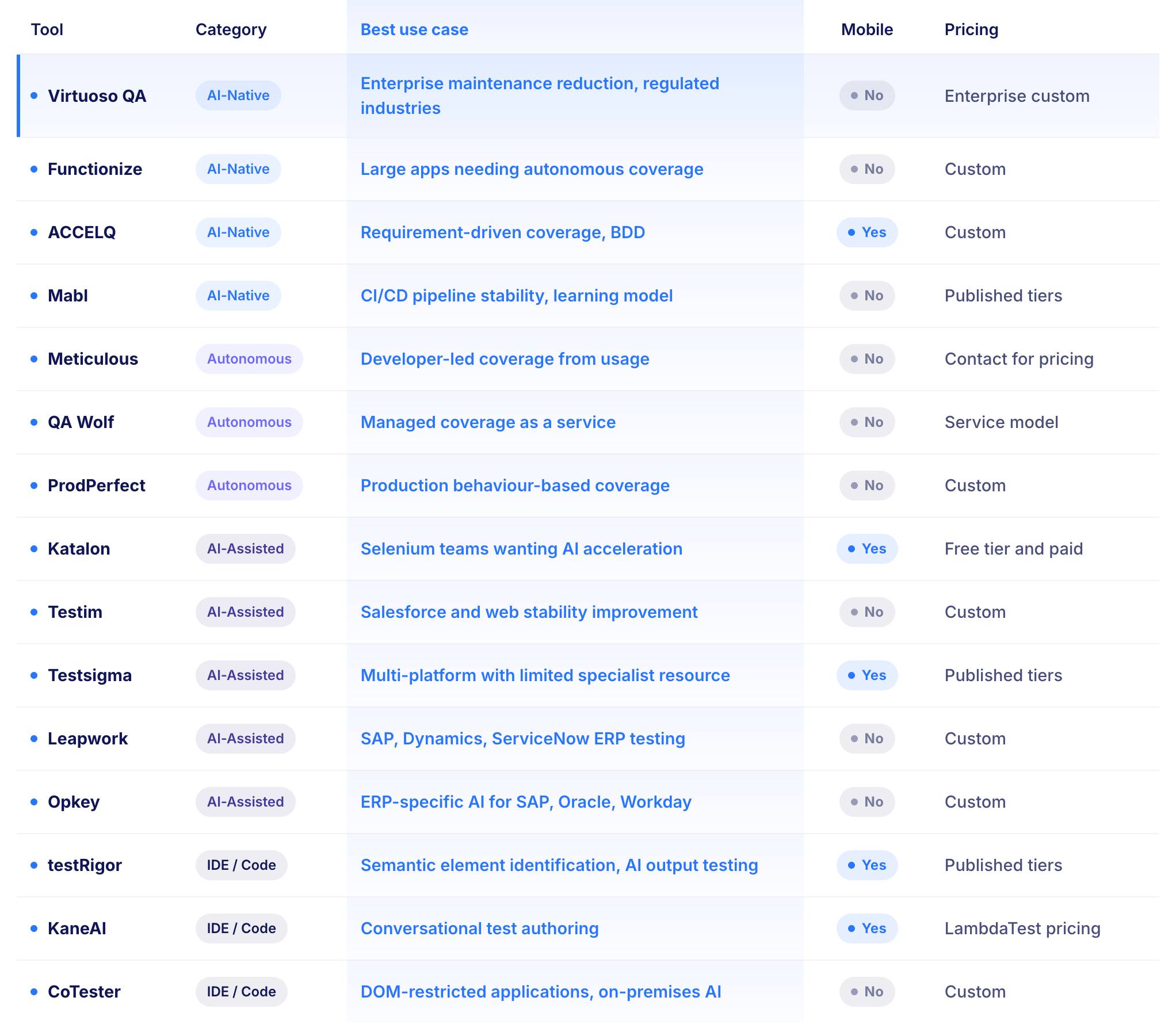The width and height of the screenshot is (1176, 1024).
Task: Click Production behaviour-based coverage
Action: tap(515, 486)
